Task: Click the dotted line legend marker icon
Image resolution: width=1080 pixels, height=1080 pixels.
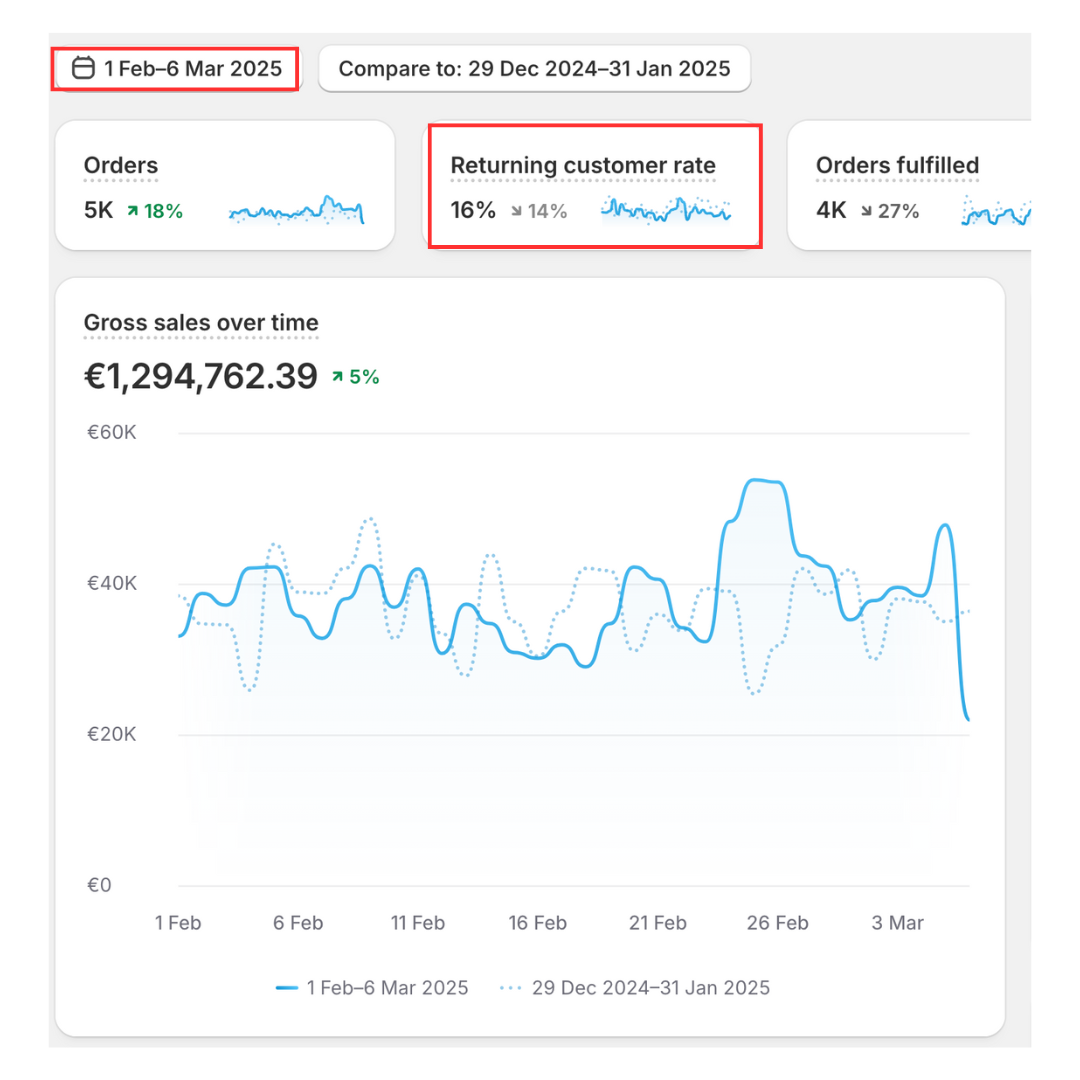Action: tap(510, 988)
